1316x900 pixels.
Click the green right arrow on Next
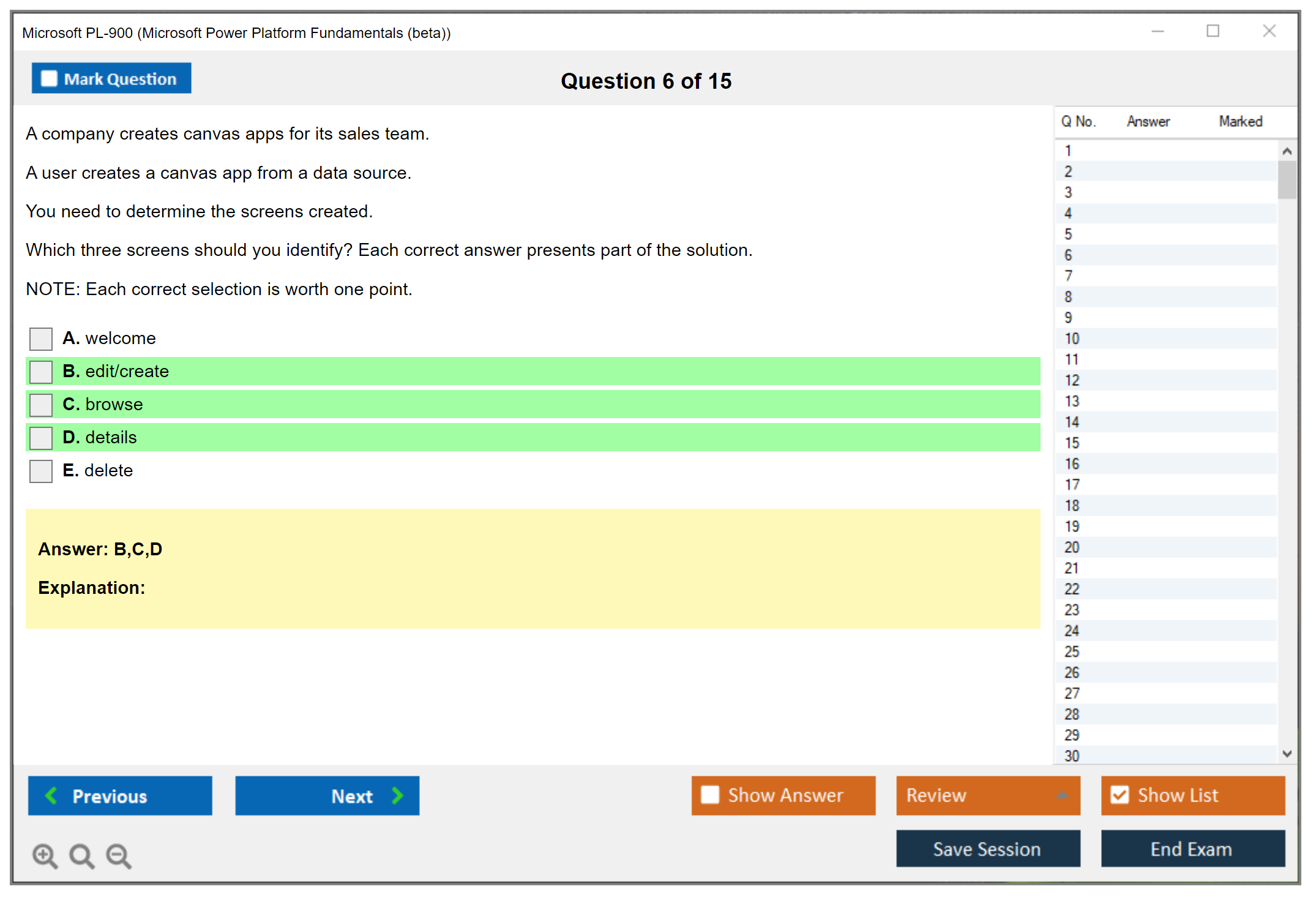tap(397, 795)
